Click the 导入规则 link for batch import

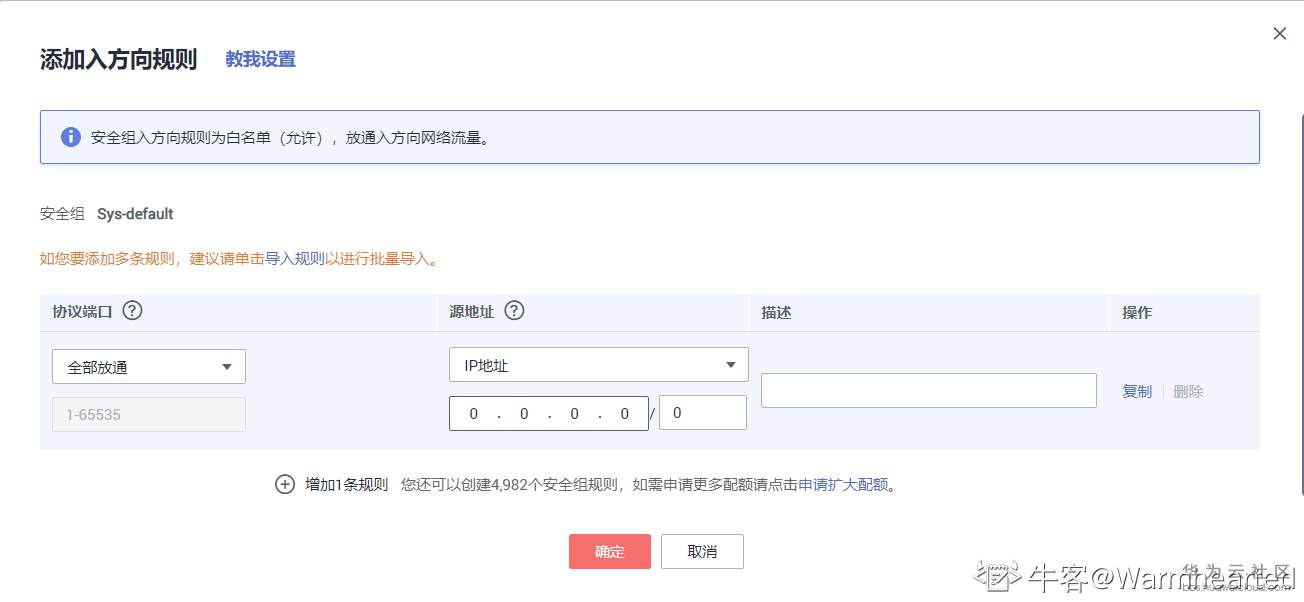(295, 259)
